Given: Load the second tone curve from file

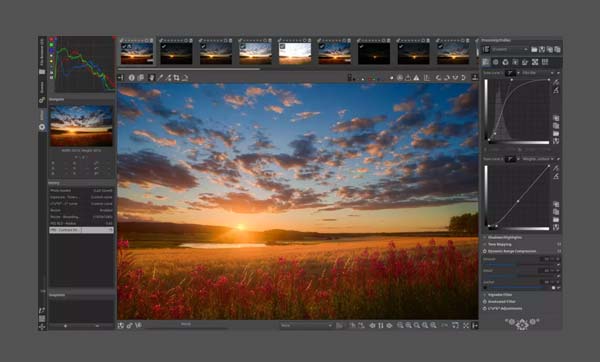Looking at the screenshot, I should pyautogui.click(x=556, y=220).
